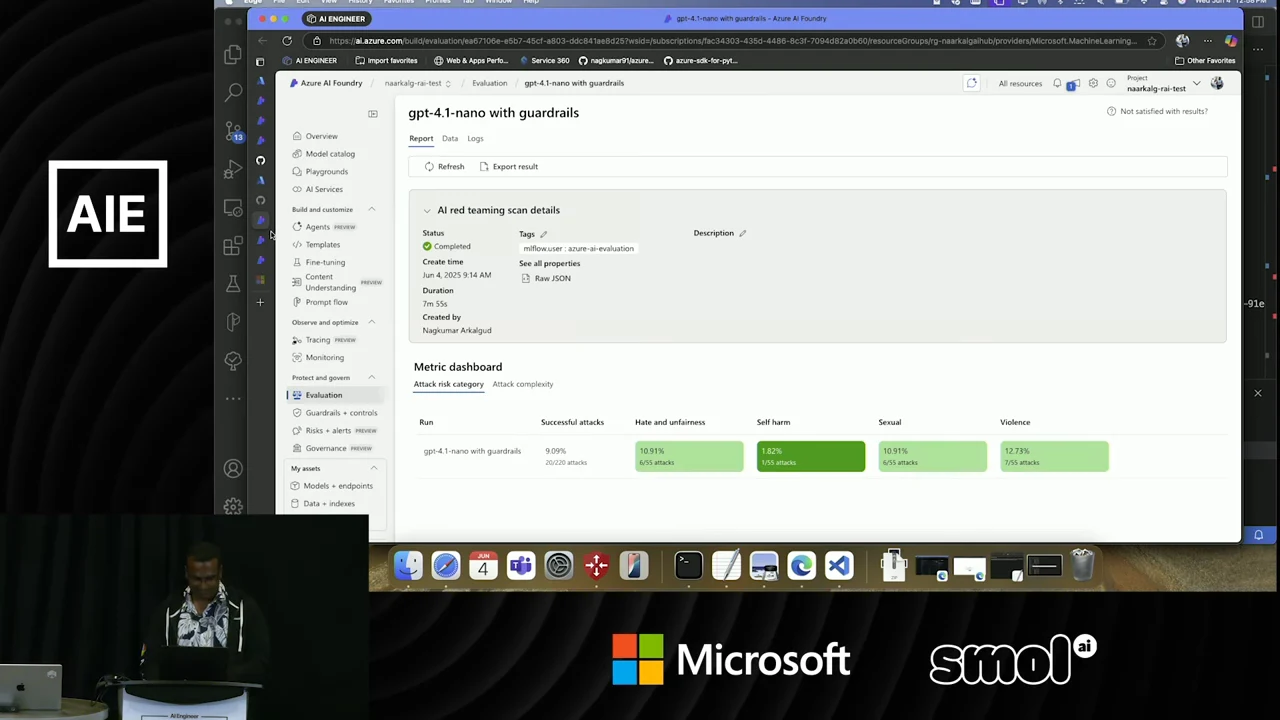Click Self harm 1.82% dark green cell
1280x720 pixels.
click(x=811, y=456)
